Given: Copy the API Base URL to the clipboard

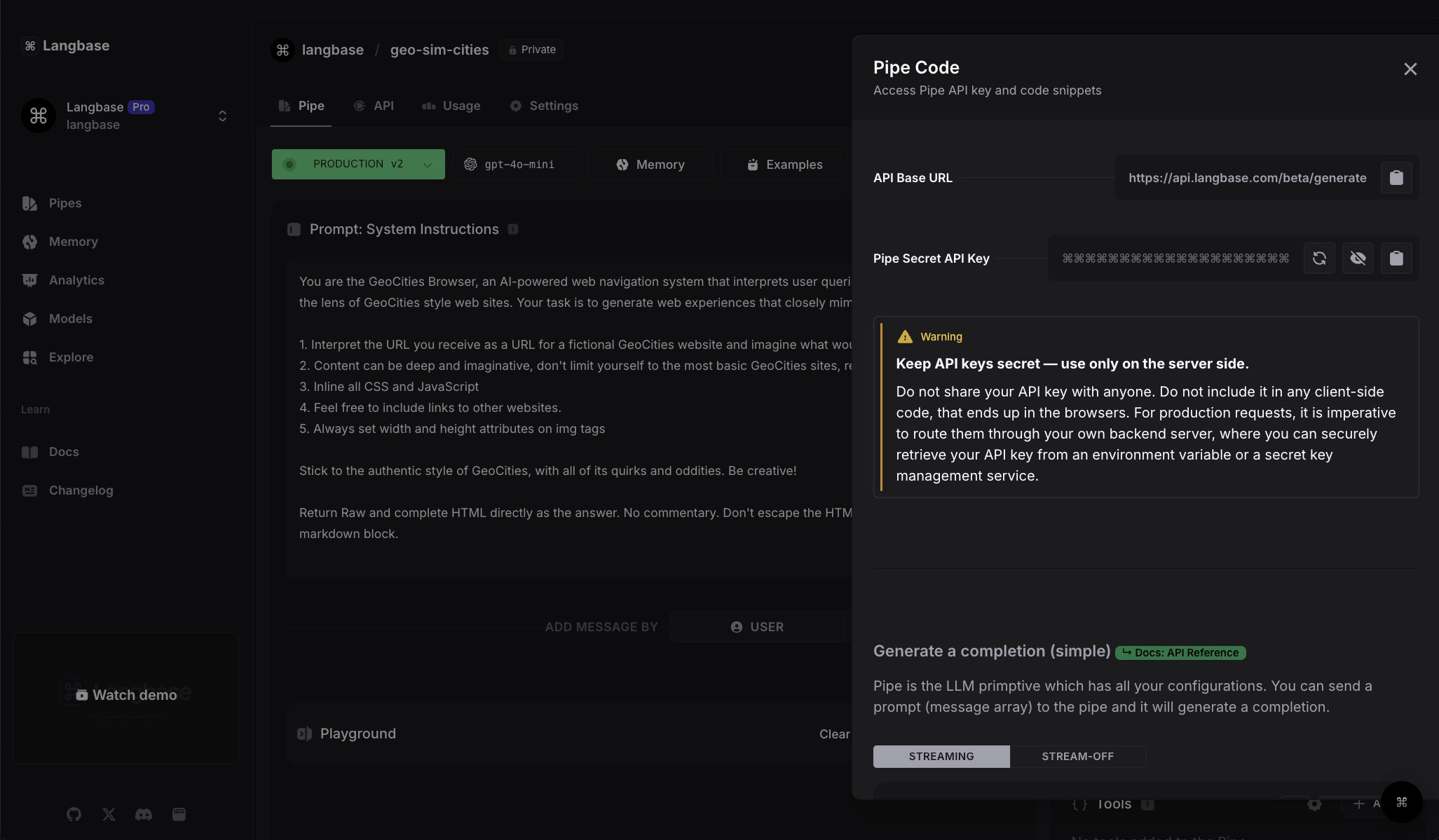Looking at the screenshot, I should (x=1396, y=178).
